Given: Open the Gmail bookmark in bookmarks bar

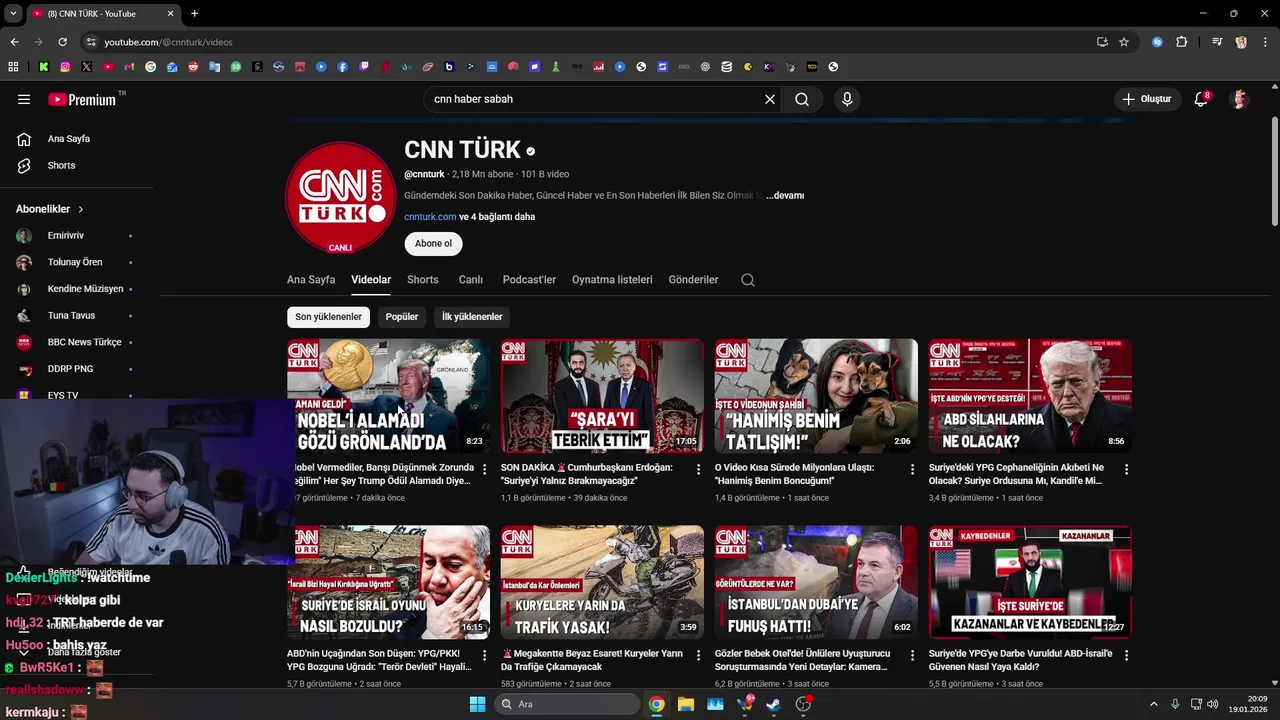Looking at the screenshot, I should tap(129, 67).
